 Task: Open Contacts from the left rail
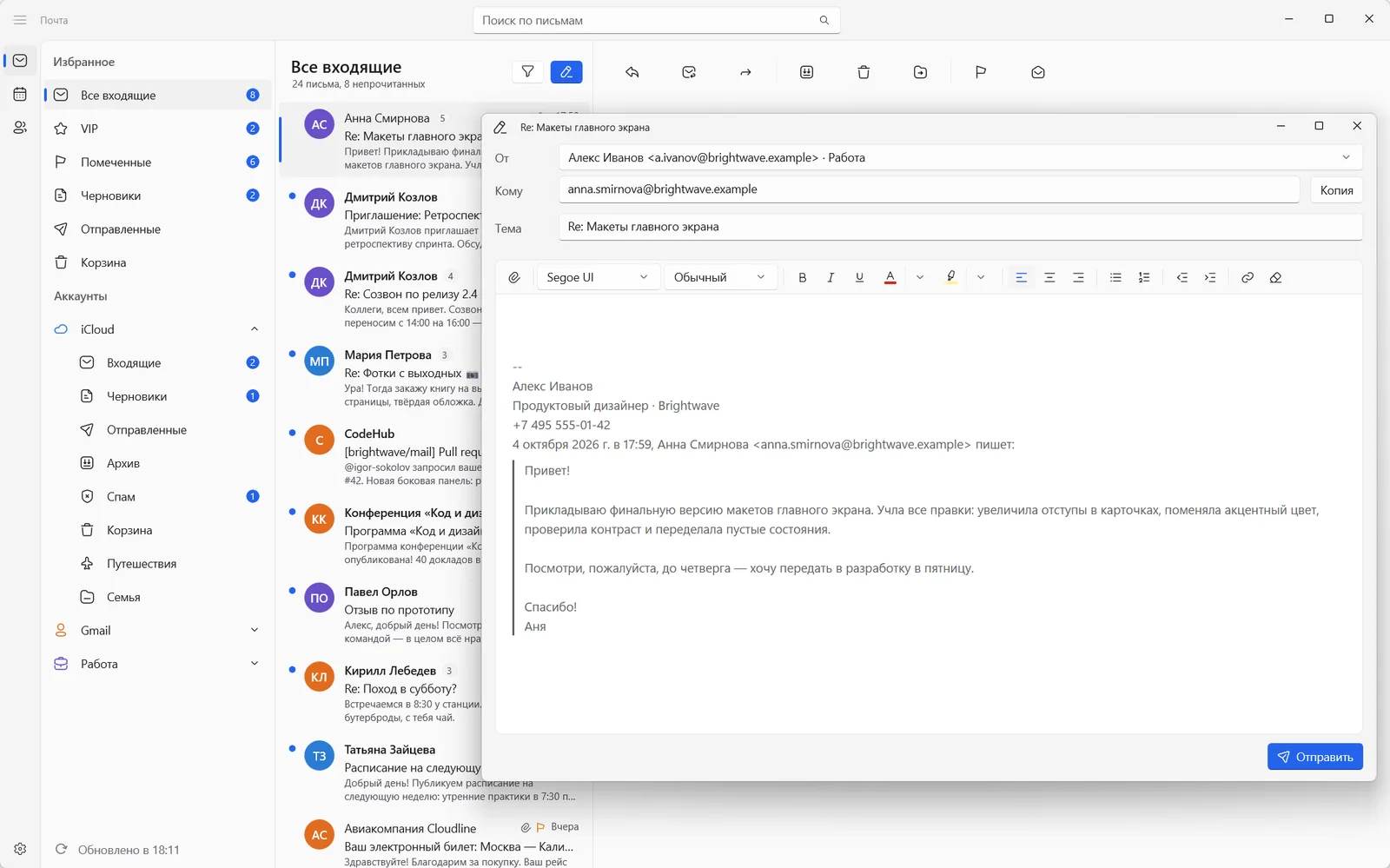click(x=20, y=127)
